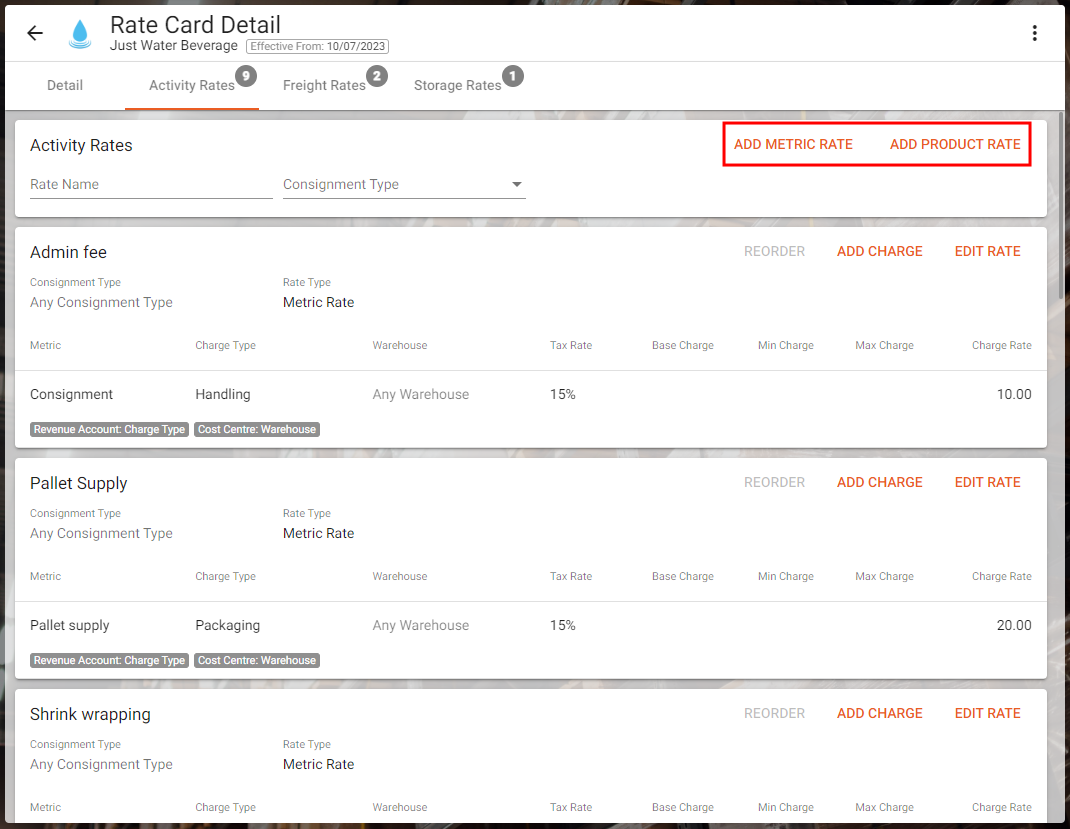1070x829 pixels.
Task: Click the 15% tax rate in Pallet Supply
Action: click(x=562, y=626)
